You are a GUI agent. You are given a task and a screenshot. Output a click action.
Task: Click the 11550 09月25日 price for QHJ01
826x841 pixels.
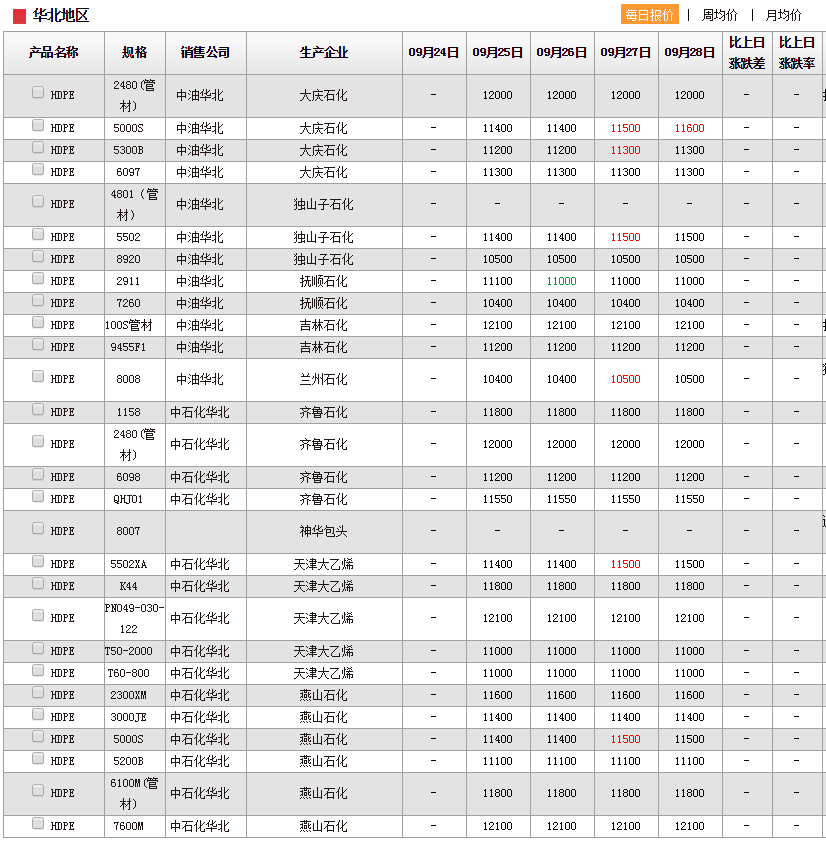click(498, 499)
